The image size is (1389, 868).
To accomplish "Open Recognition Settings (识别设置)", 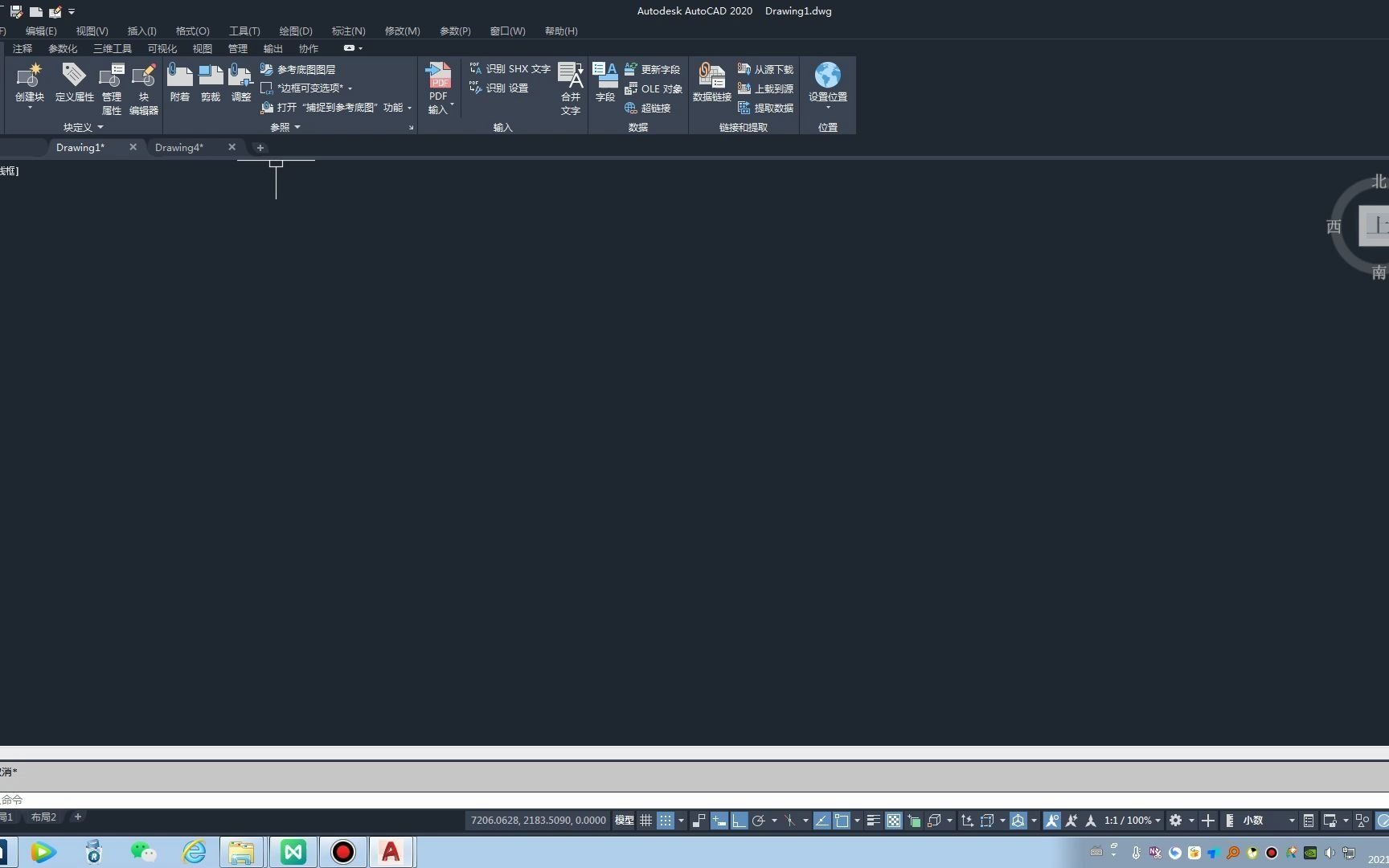I will coord(499,88).
